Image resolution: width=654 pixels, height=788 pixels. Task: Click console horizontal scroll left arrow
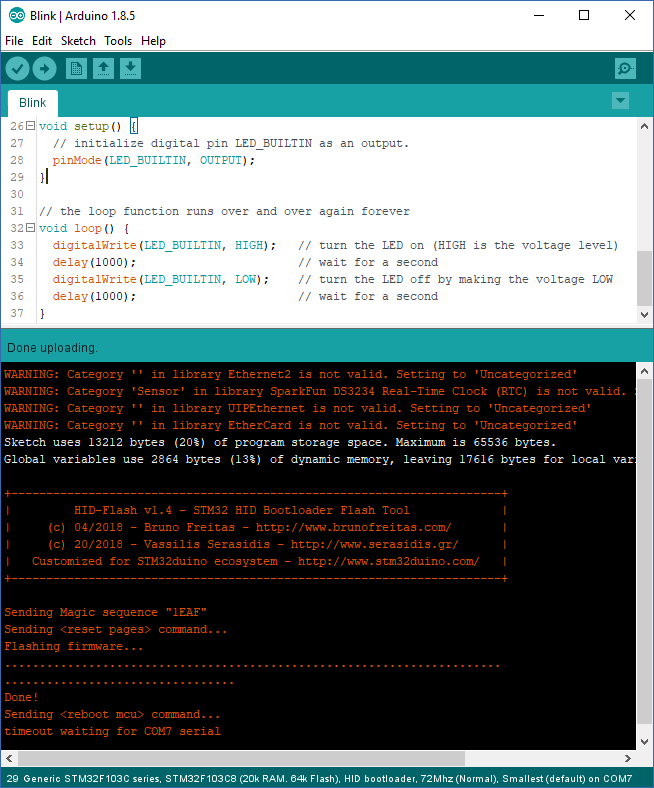[9, 758]
